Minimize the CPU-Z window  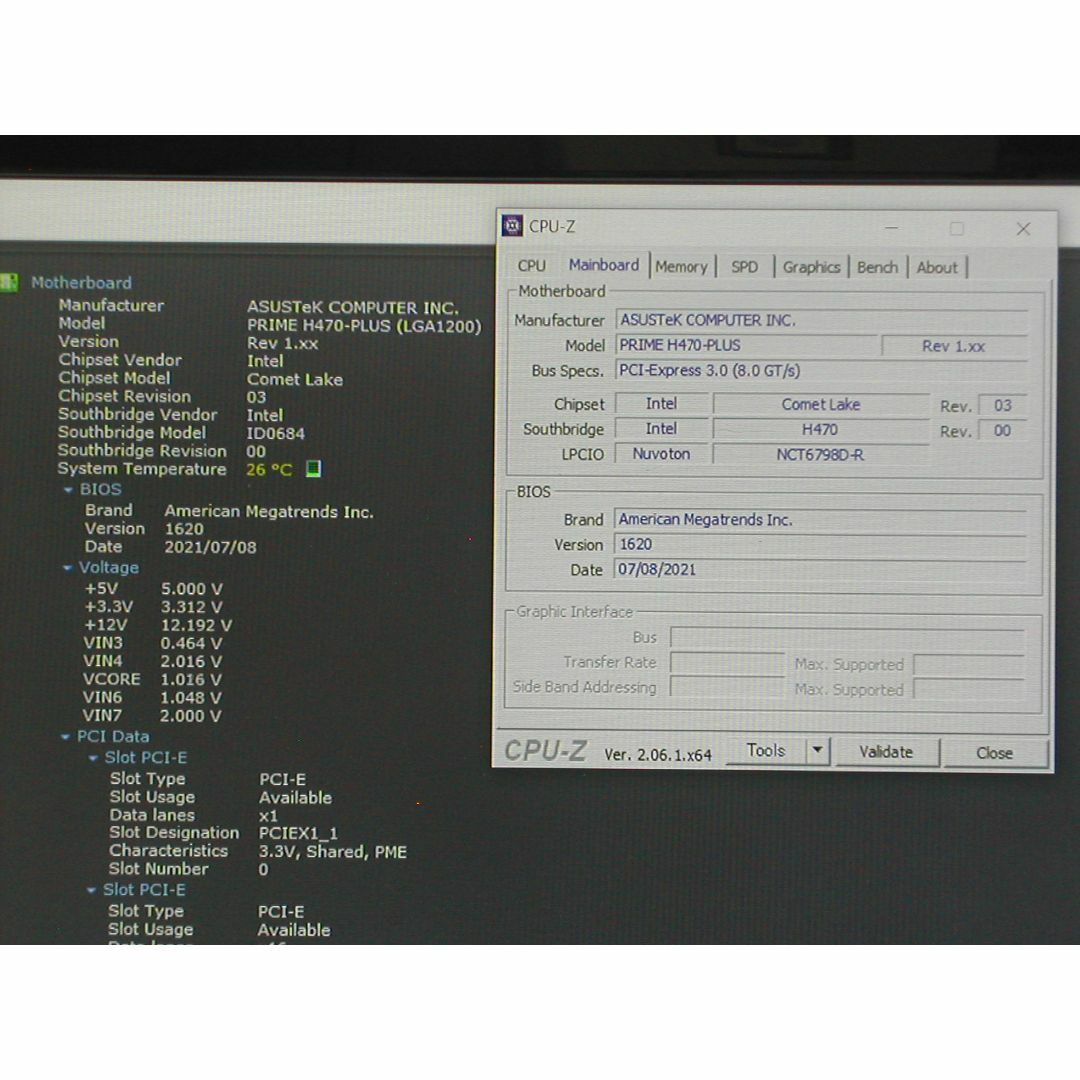[x=892, y=227]
